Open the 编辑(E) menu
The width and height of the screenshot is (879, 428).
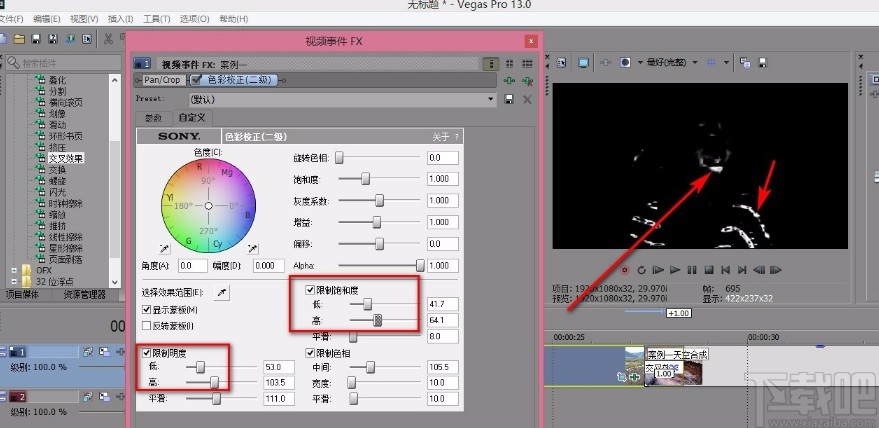47,19
